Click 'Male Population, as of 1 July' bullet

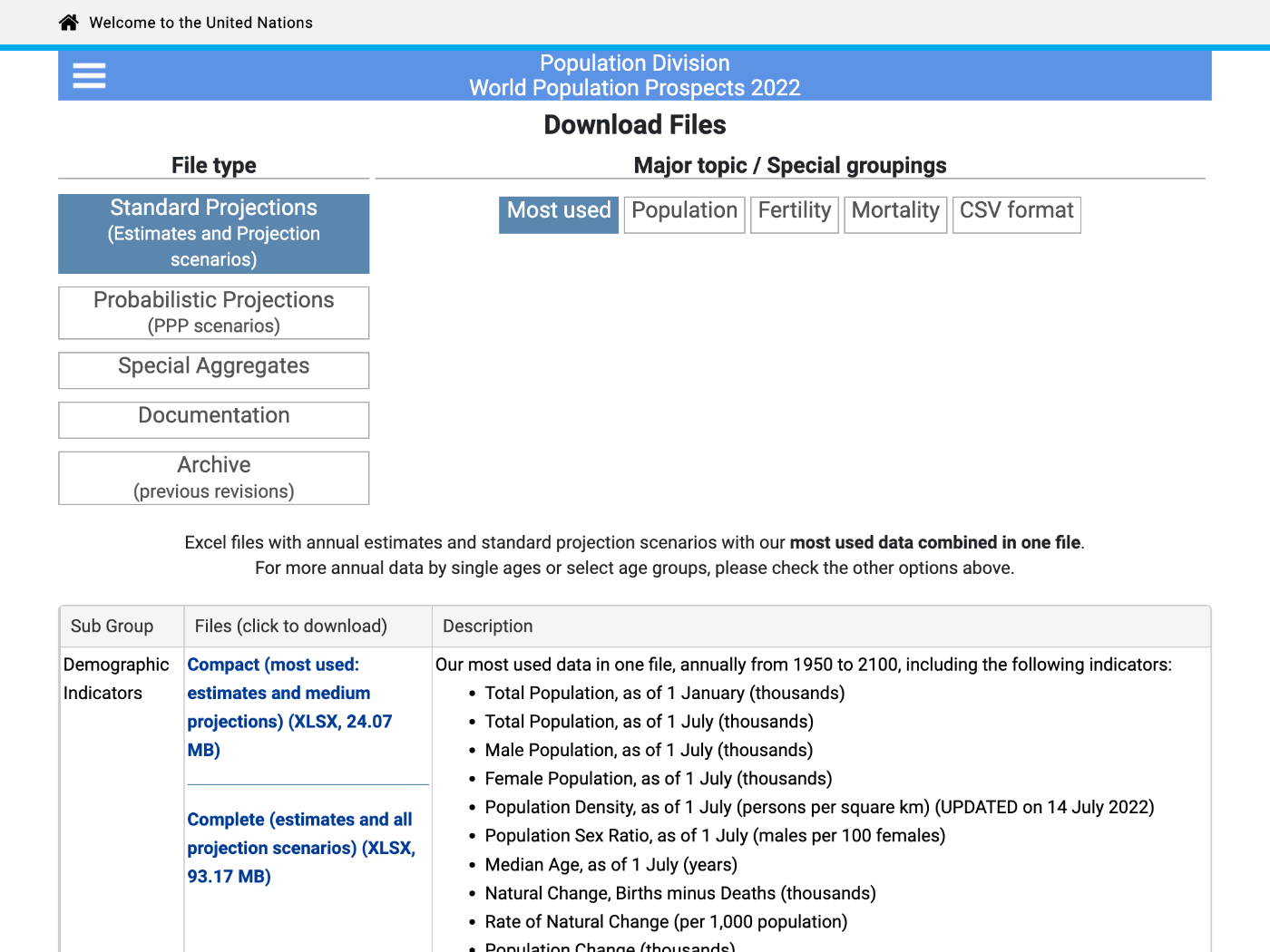click(649, 751)
